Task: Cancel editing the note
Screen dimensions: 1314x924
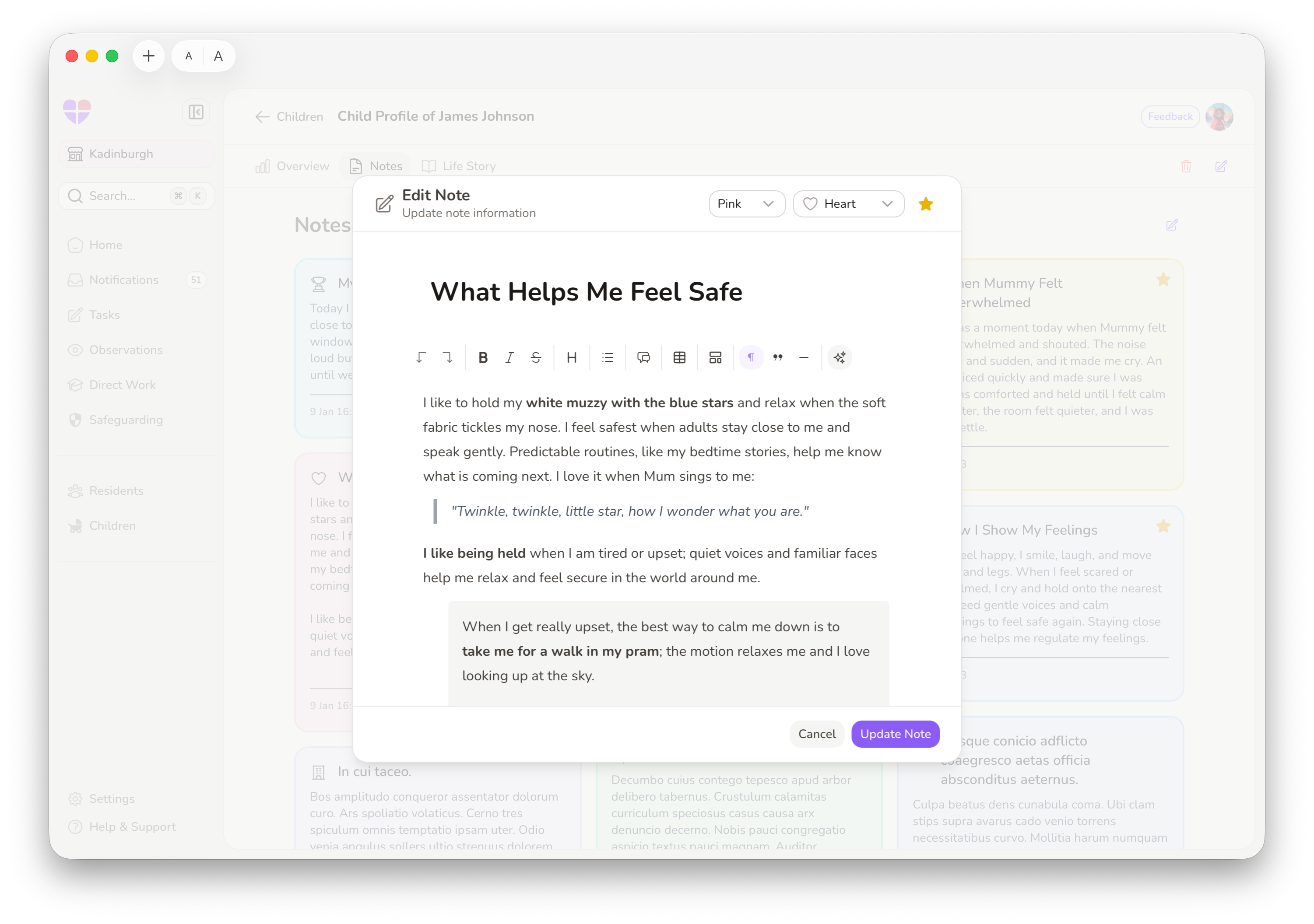Action: pos(816,734)
